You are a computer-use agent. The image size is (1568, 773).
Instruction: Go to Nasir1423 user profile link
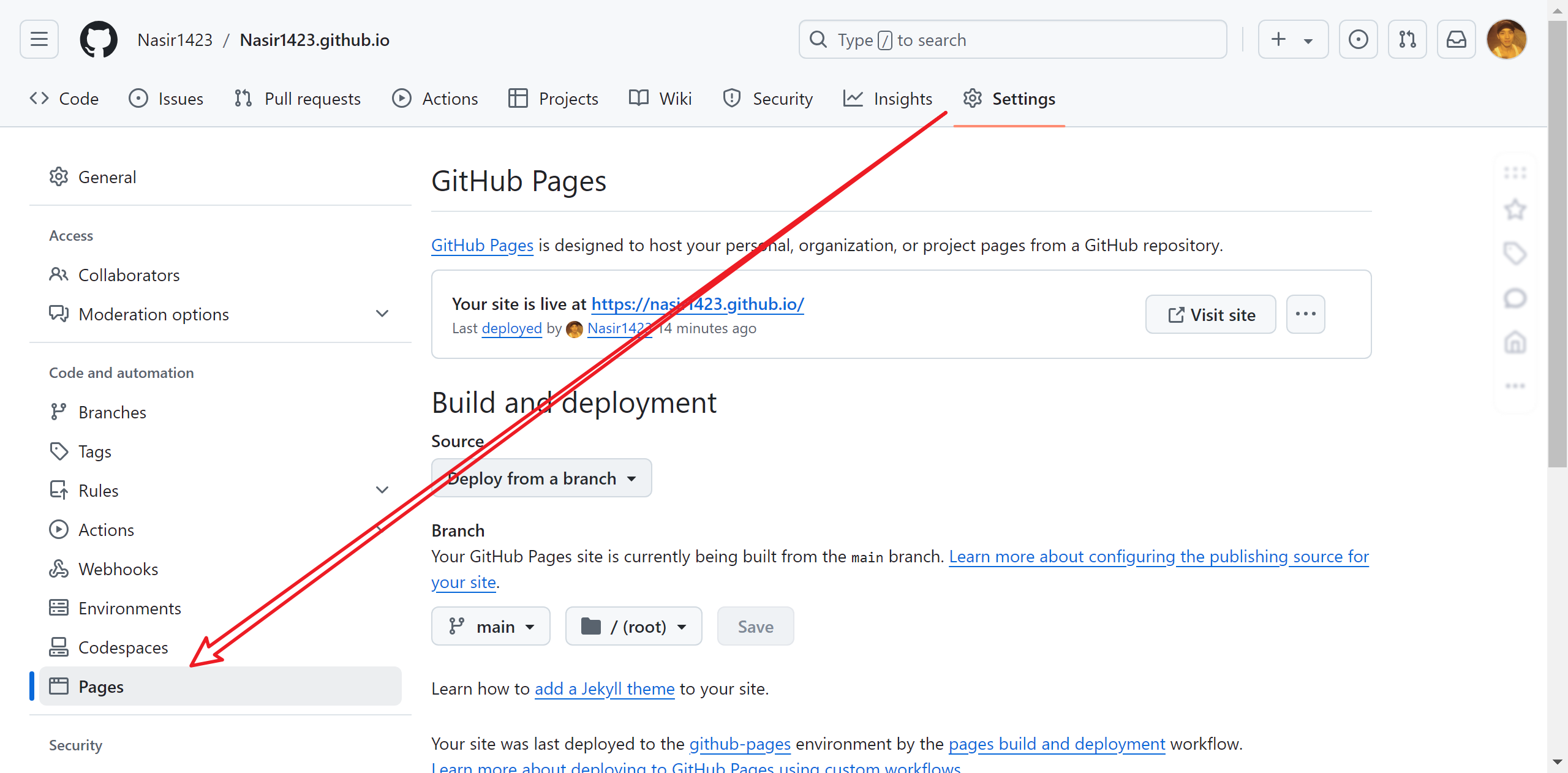click(175, 40)
